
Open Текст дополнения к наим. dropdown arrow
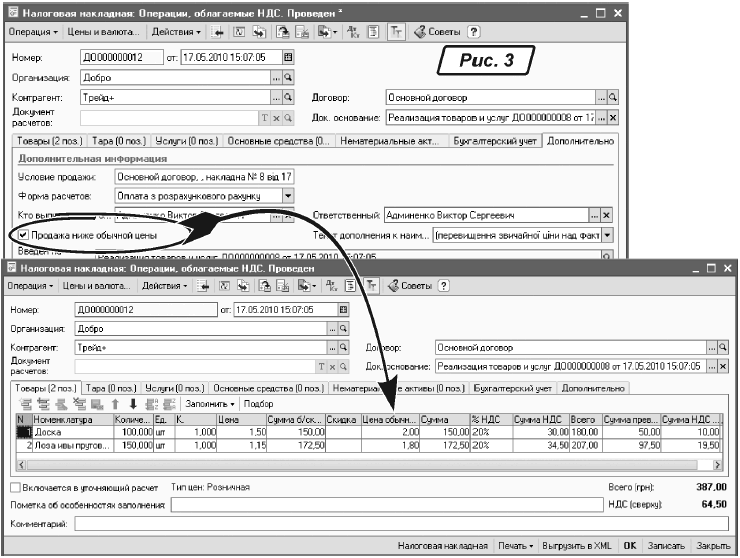(x=607, y=235)
